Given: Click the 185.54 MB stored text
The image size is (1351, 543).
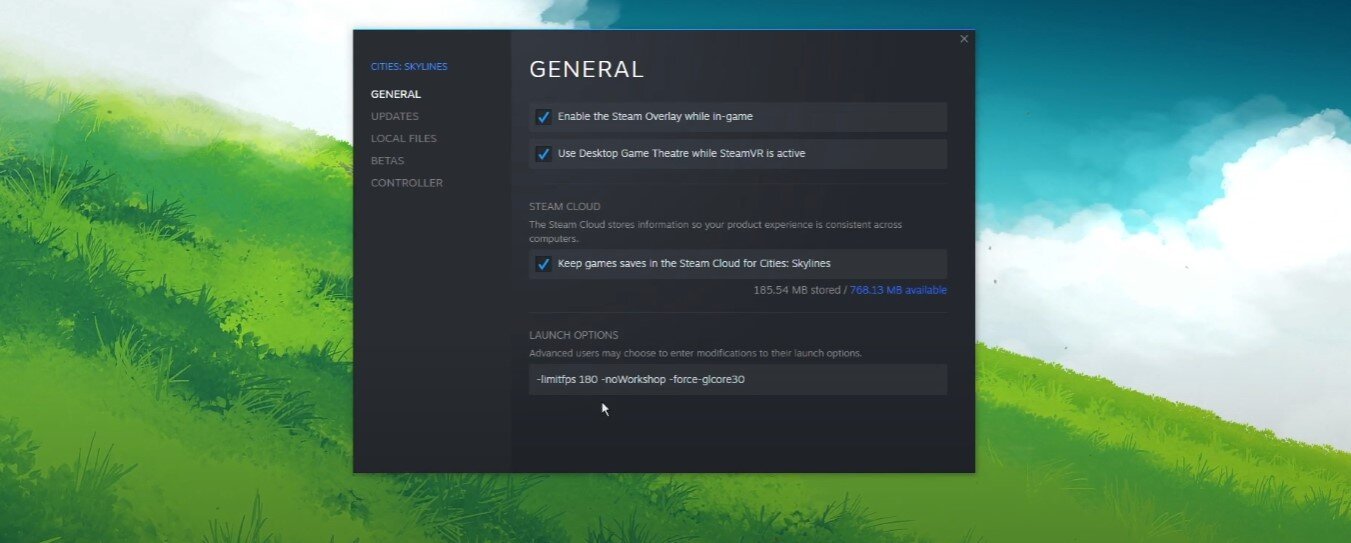Looking at the screenshot, I should tap(797, 290).
